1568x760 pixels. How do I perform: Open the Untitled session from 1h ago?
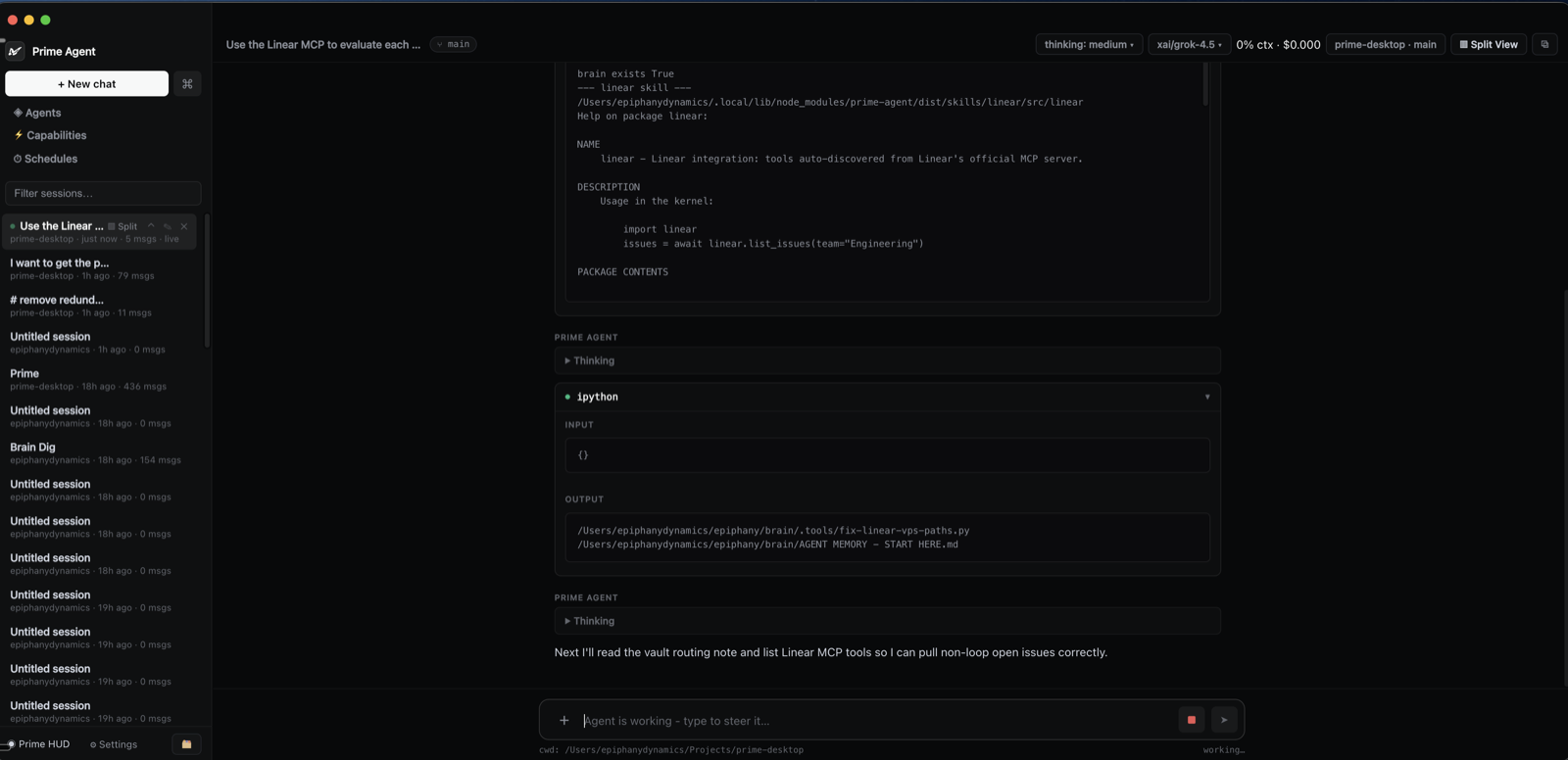99,342
